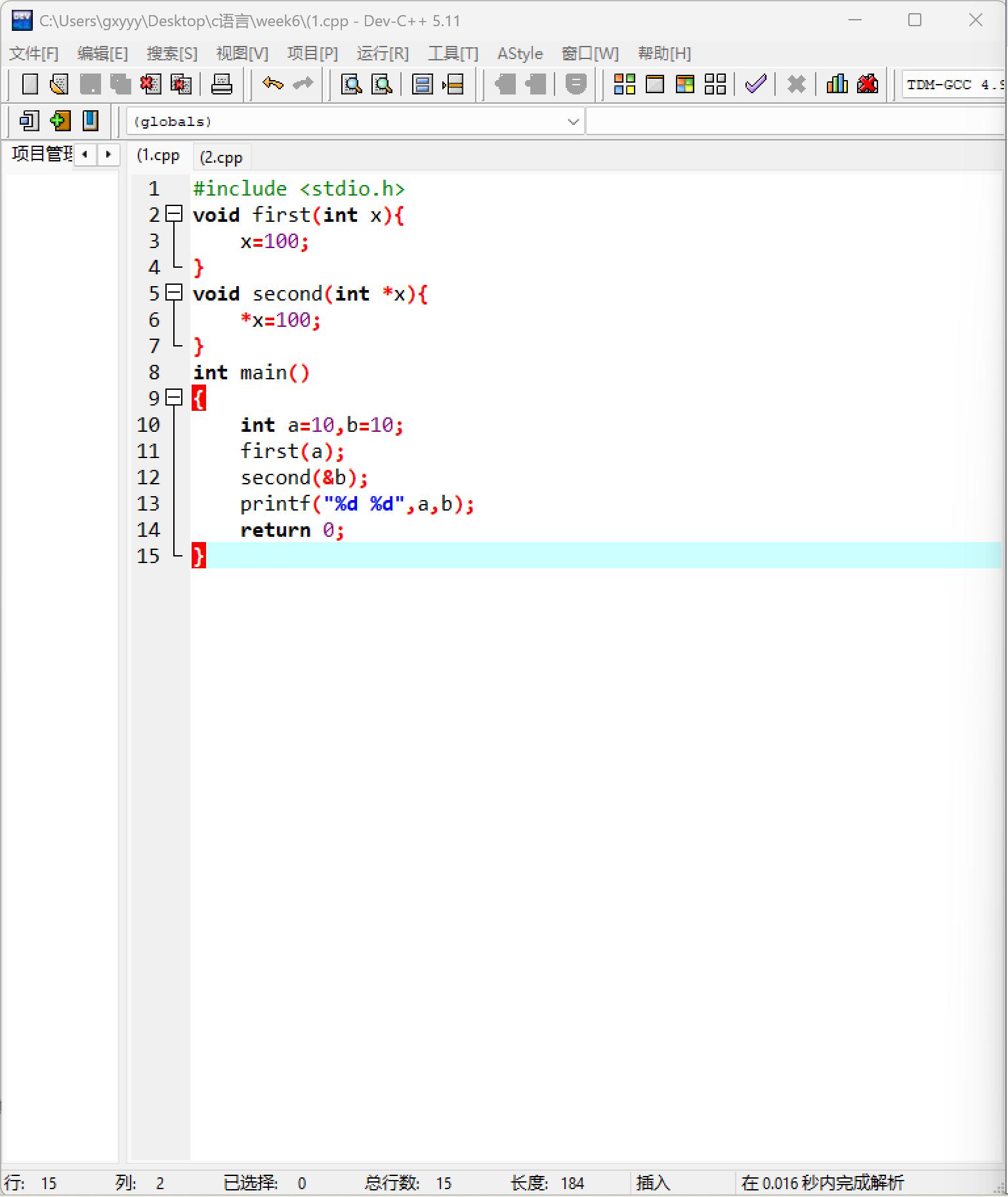Open the AStyle menu
The width and height of the screenshot is (1008, 1197).
click(520, 53)
